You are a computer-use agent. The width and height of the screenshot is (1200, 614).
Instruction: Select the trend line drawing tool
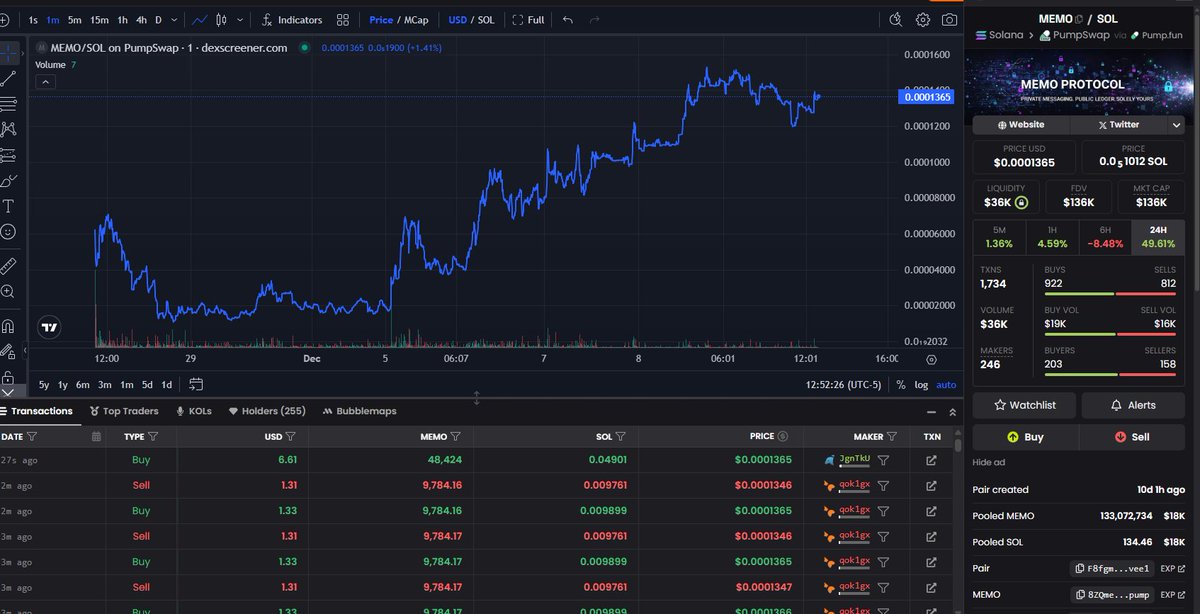(8, 77)
